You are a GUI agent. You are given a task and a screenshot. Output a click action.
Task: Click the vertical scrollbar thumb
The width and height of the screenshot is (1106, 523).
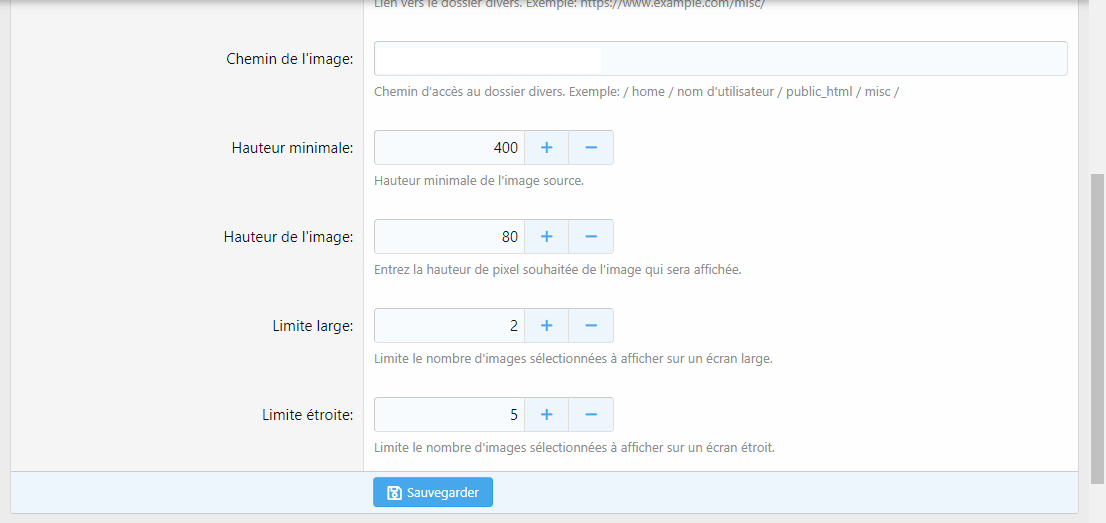tap(1097, 328)
